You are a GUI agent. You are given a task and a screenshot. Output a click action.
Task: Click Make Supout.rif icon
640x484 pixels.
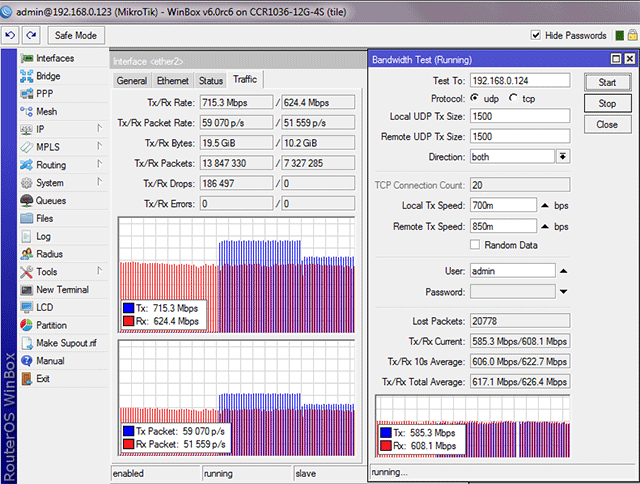[27, 343]
